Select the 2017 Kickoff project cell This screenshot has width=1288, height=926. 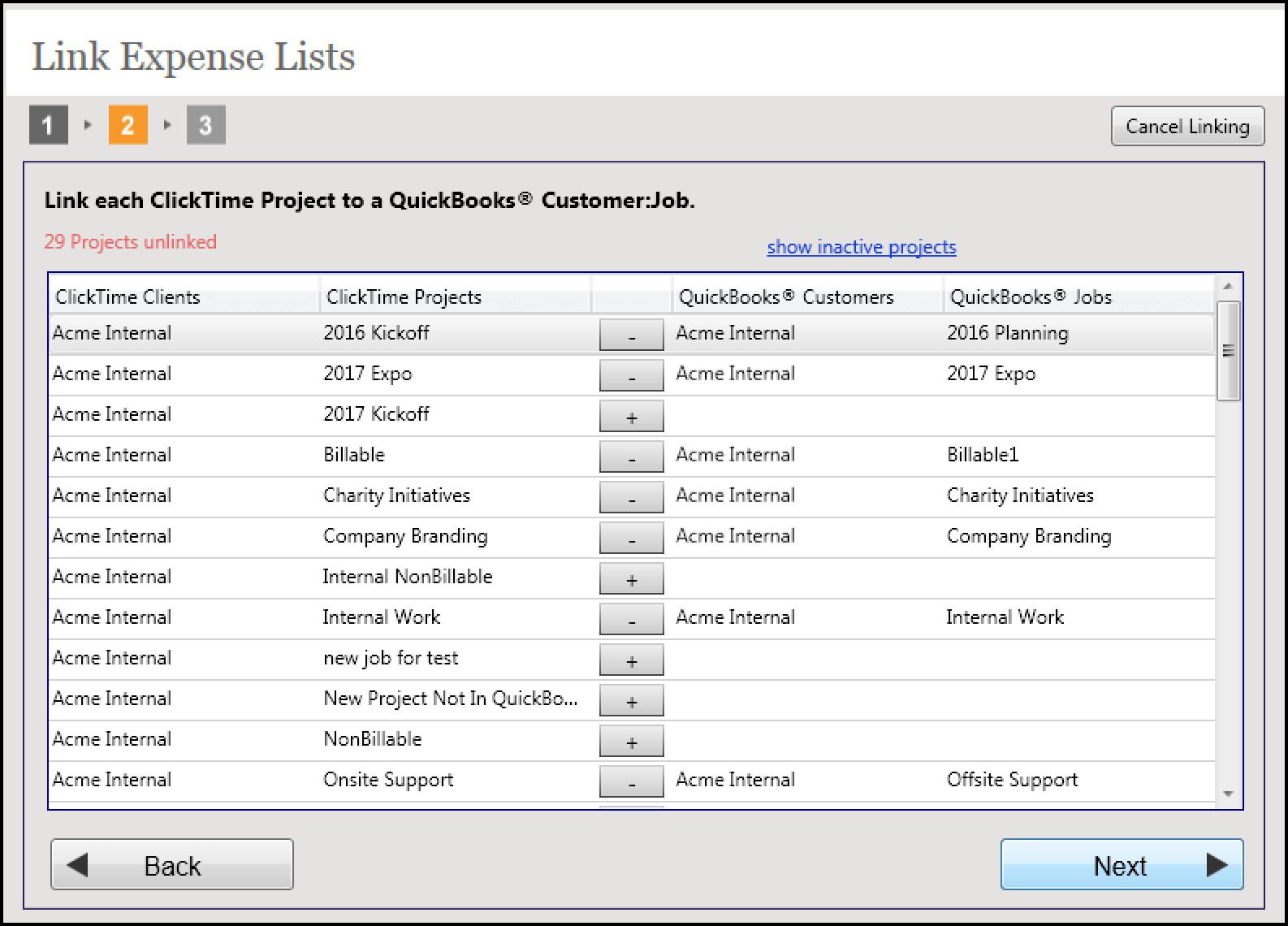coord(376,414)
